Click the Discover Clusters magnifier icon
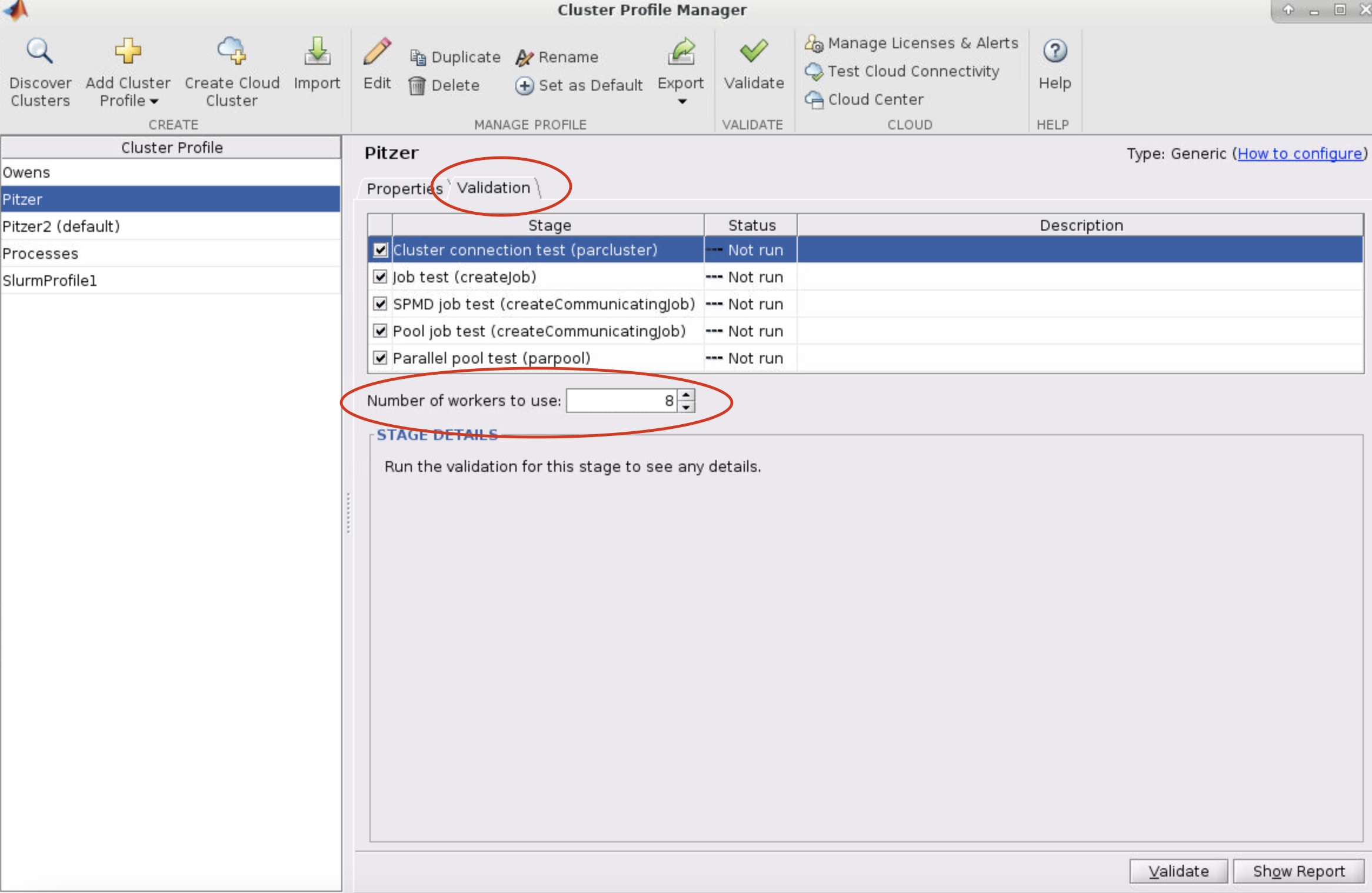This screenshot has height=893, width=1372. (39, 51)
